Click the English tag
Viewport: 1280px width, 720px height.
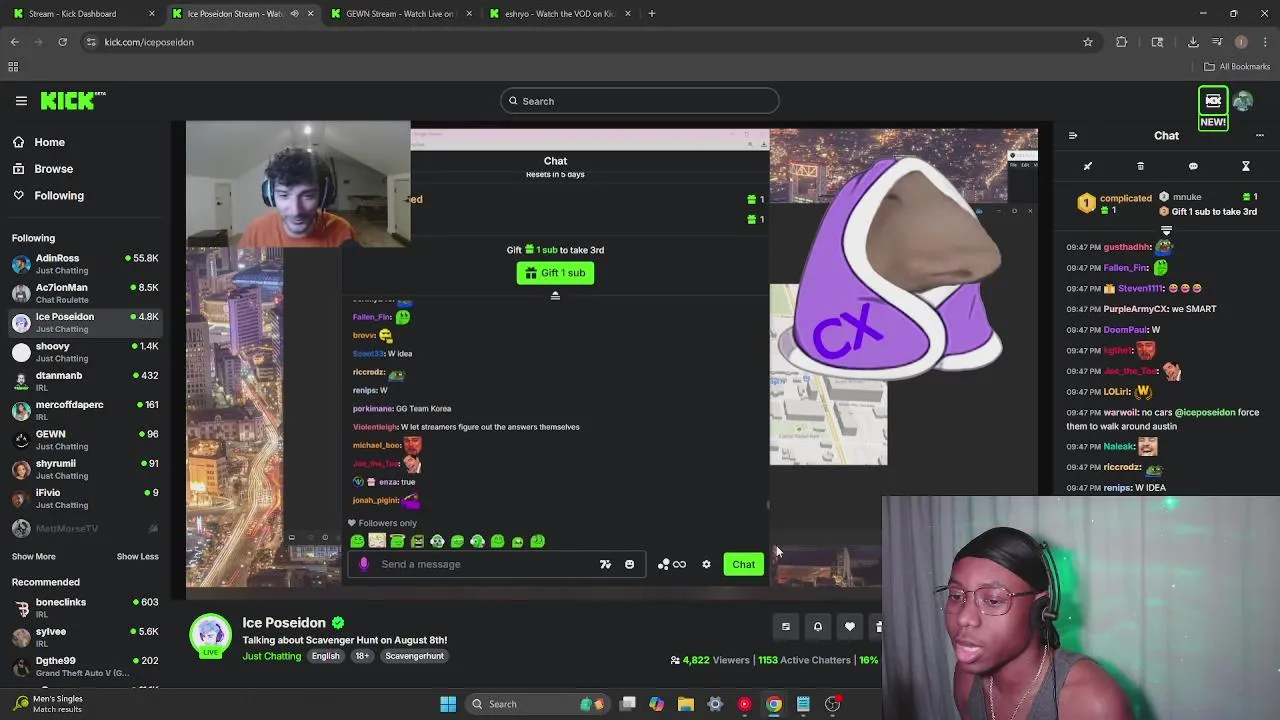[325, 656]
